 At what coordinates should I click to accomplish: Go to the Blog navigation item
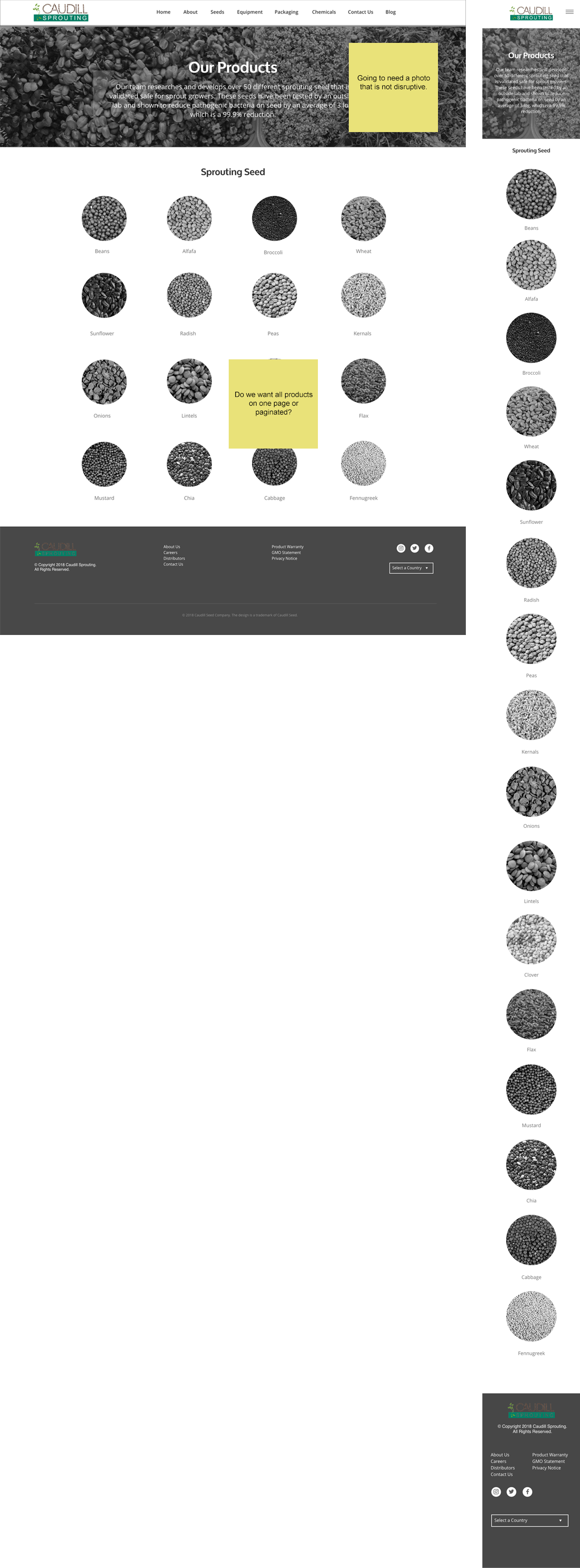click(x=391, y=12)
